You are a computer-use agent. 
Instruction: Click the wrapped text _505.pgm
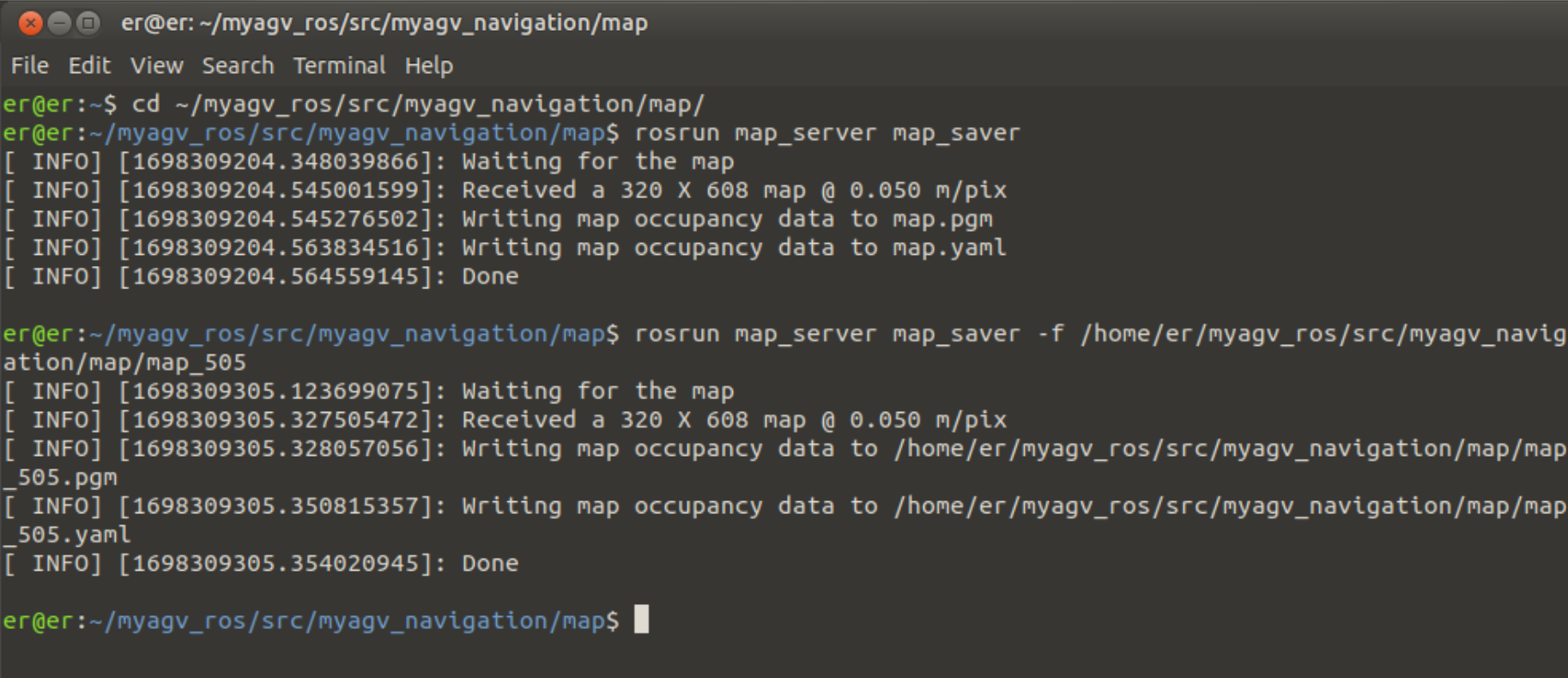point(60,478)
